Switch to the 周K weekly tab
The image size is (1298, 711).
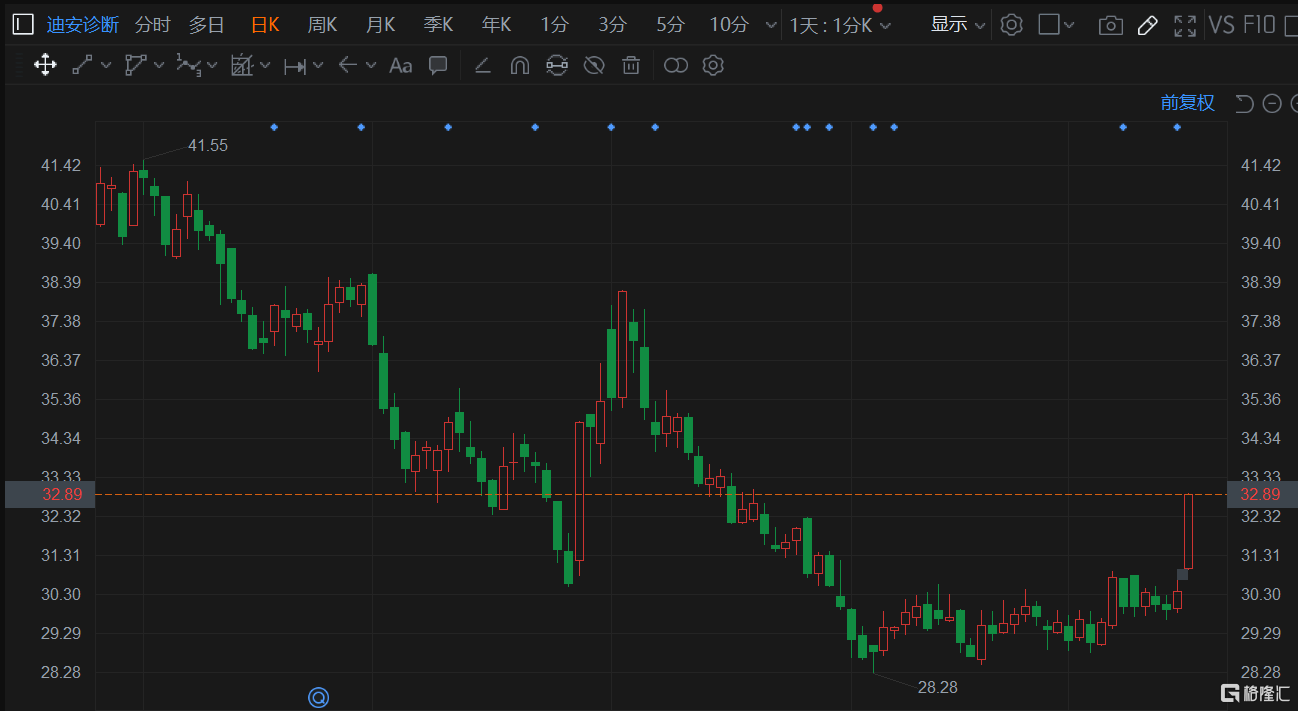(x=322, y=25)
